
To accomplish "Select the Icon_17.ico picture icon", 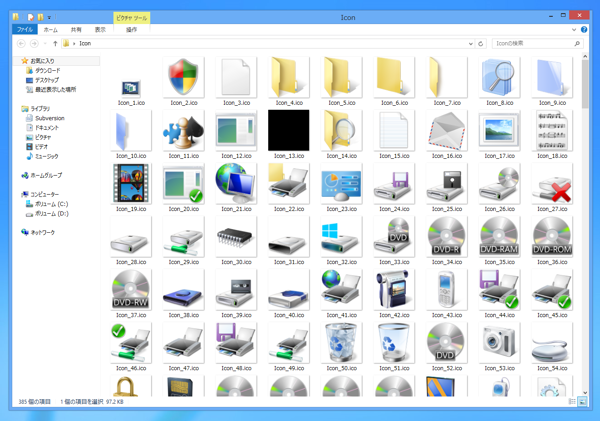I will [499, 130].
